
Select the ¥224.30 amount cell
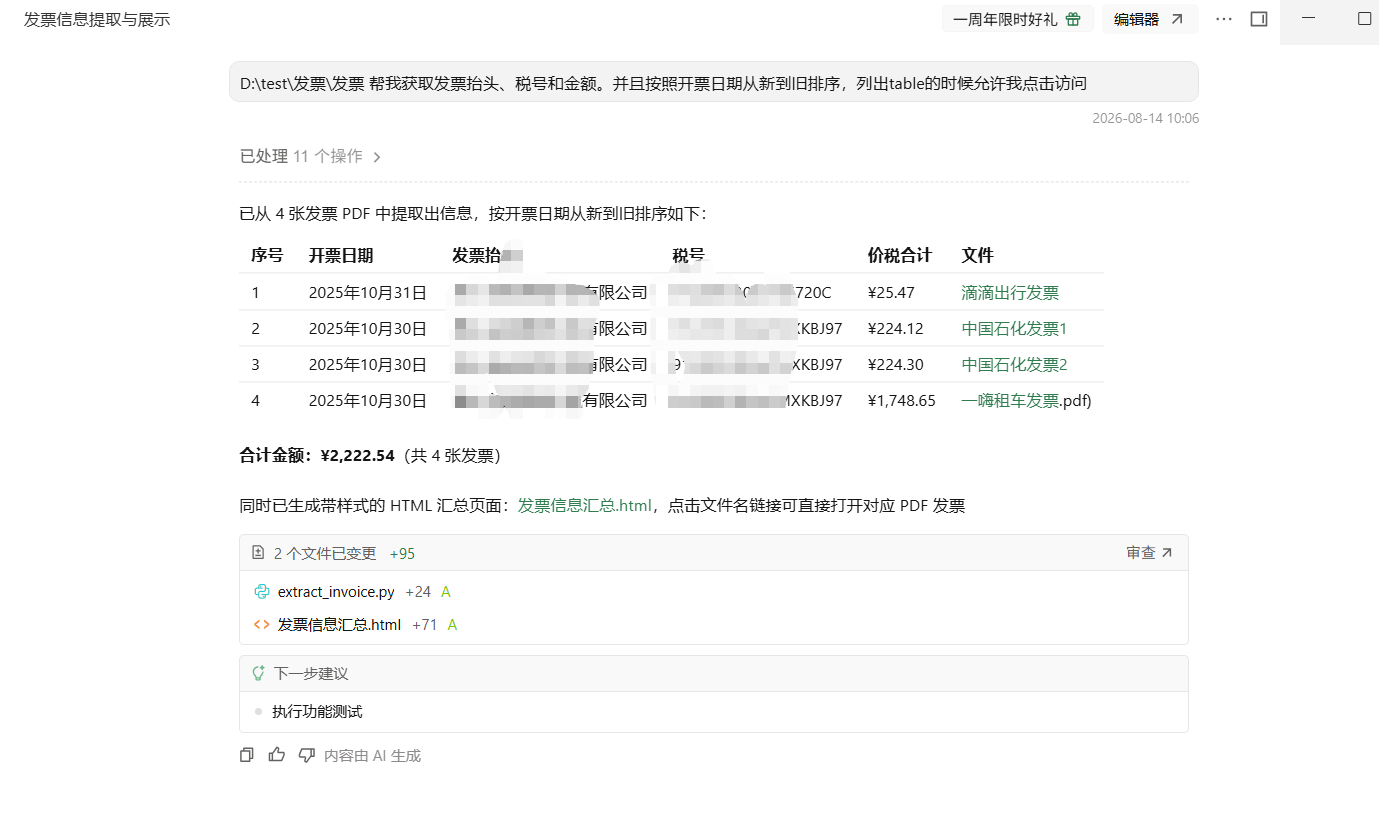(895, 365)
